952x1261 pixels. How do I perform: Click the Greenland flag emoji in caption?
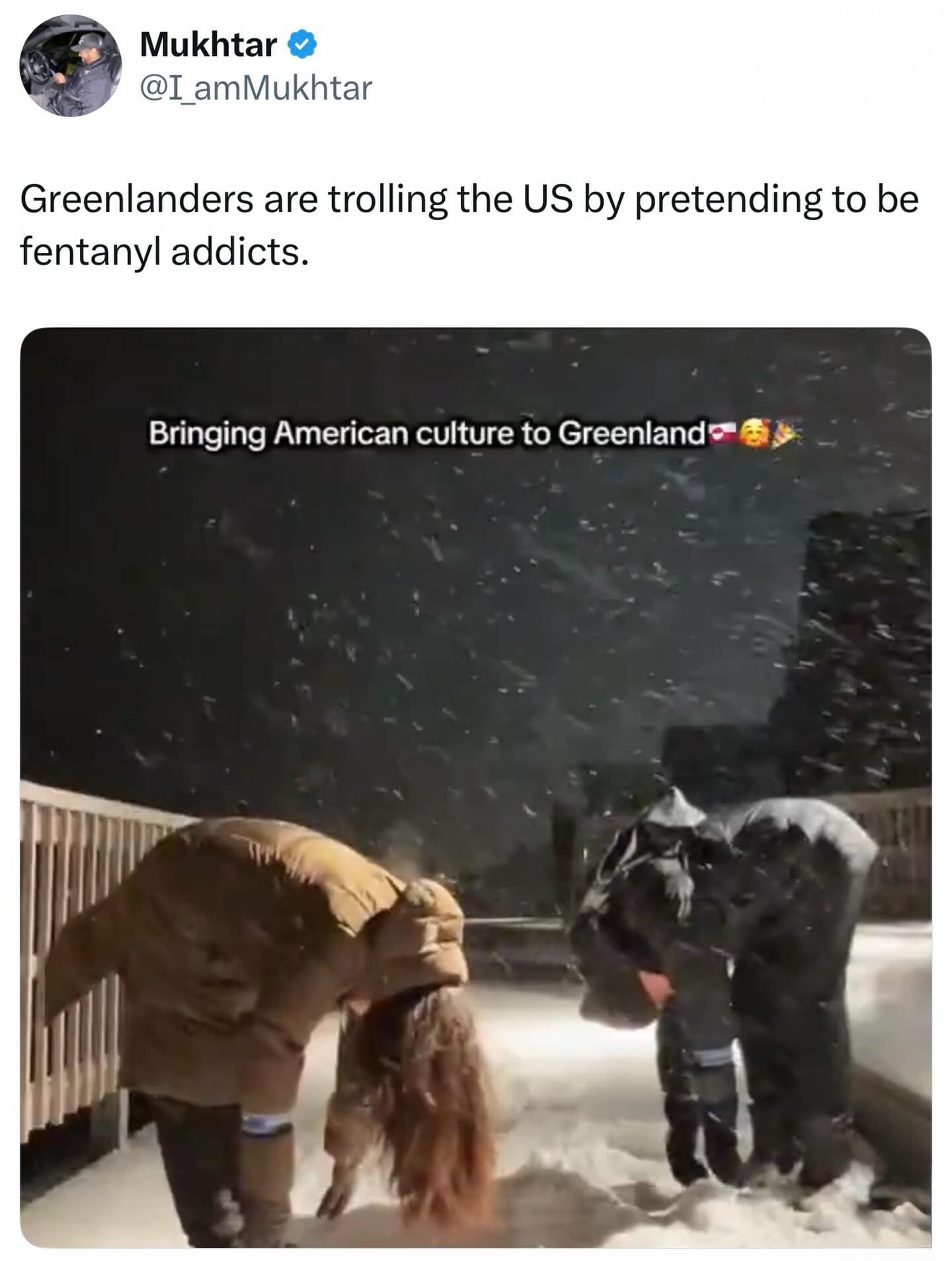(722, 434)
